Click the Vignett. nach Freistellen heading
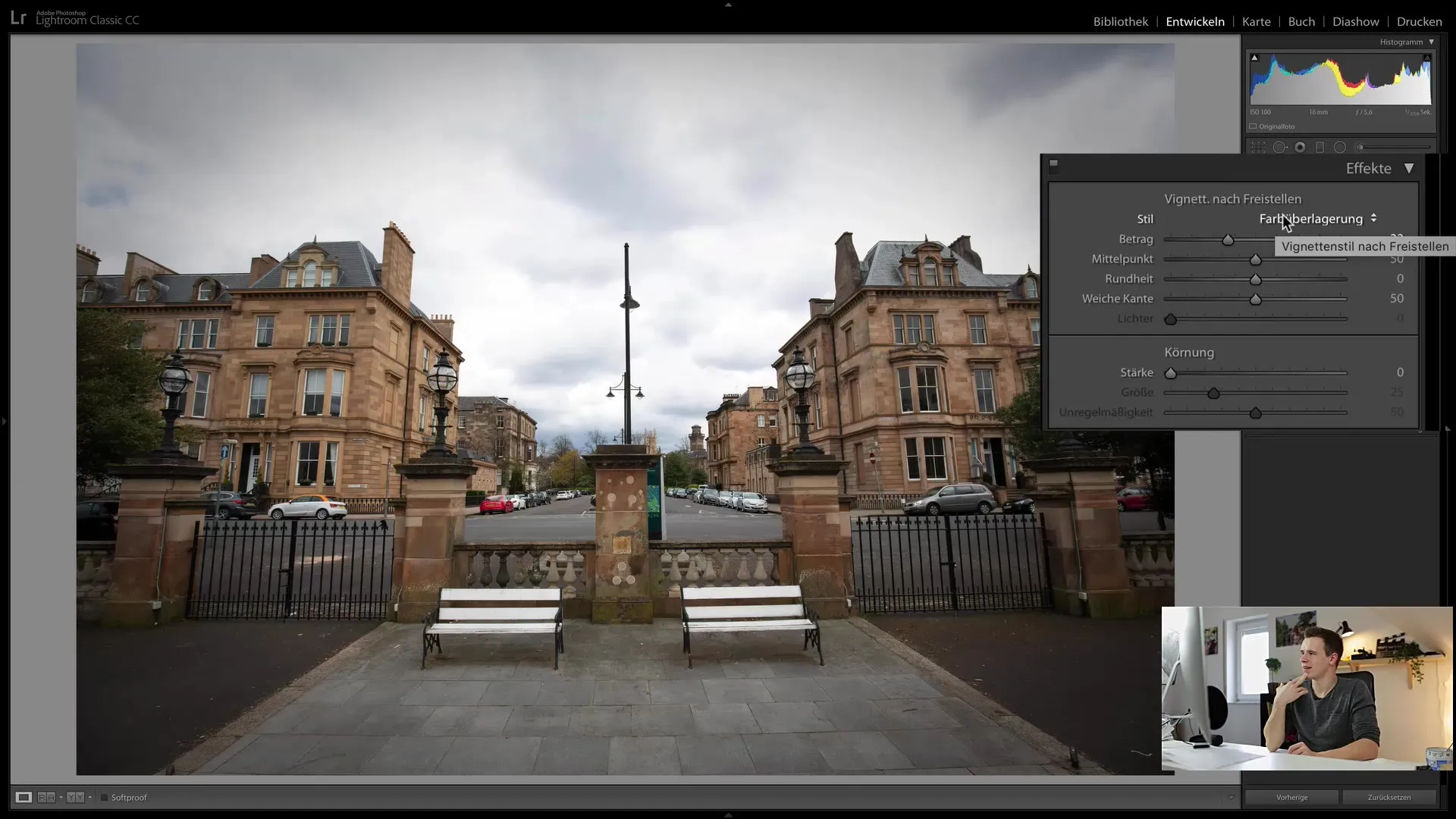 click(1232, 199)
